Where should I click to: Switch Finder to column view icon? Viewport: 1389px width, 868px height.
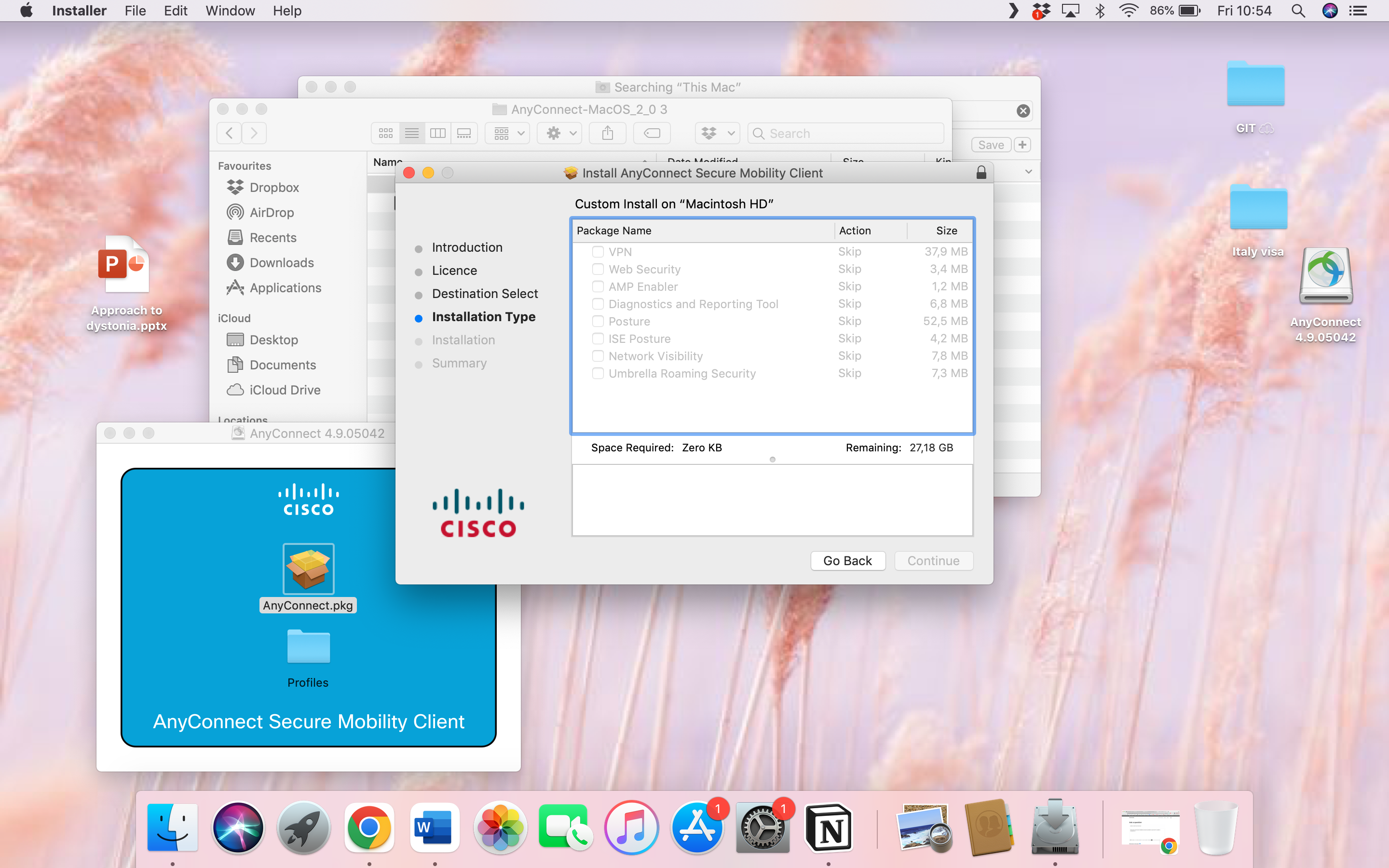437,133
